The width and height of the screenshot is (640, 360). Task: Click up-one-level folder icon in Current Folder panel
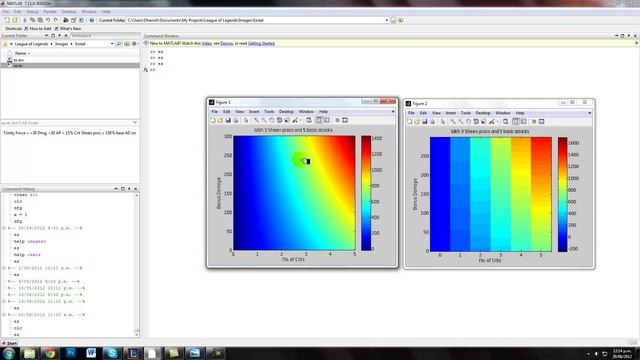pos(127,44)
